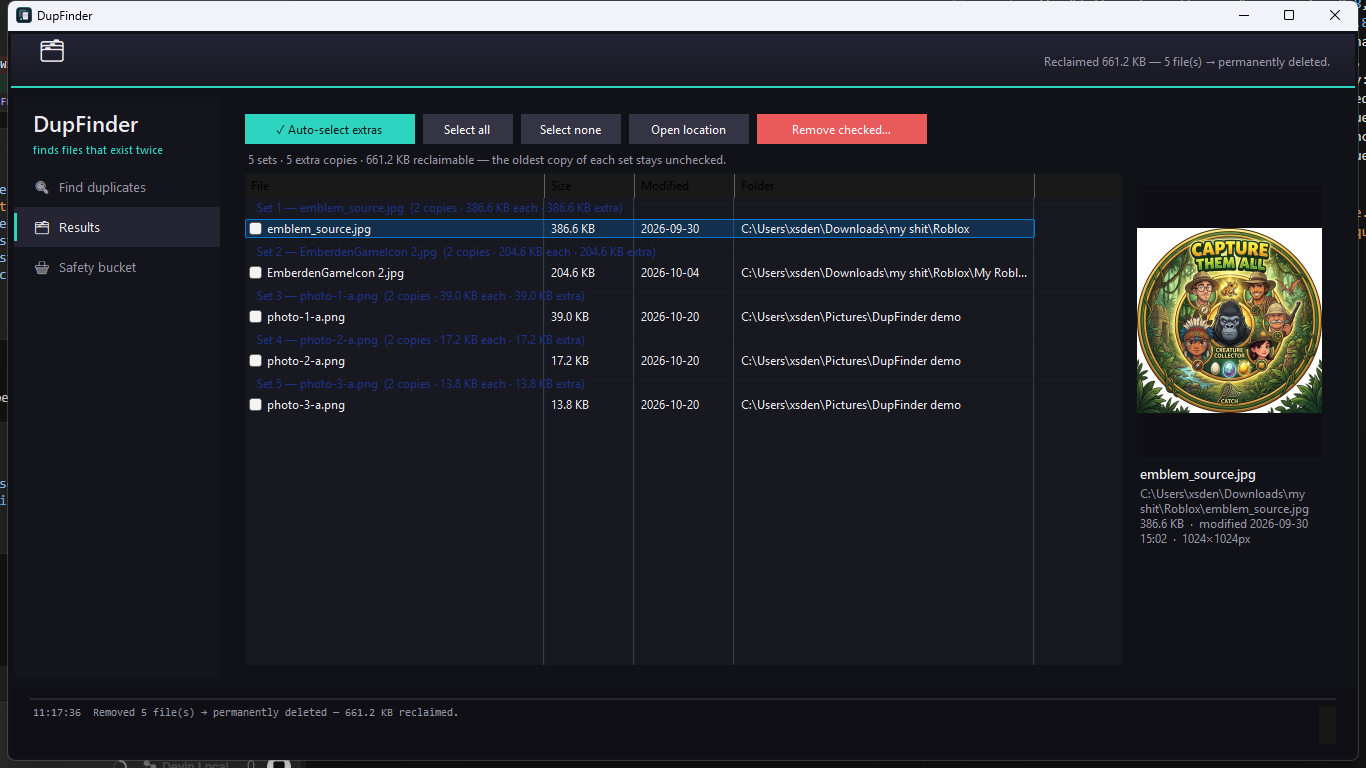Screen dimensions: 1366x768
Task: Select the photo-3-a.png file name
Action: tap(306, 405)
